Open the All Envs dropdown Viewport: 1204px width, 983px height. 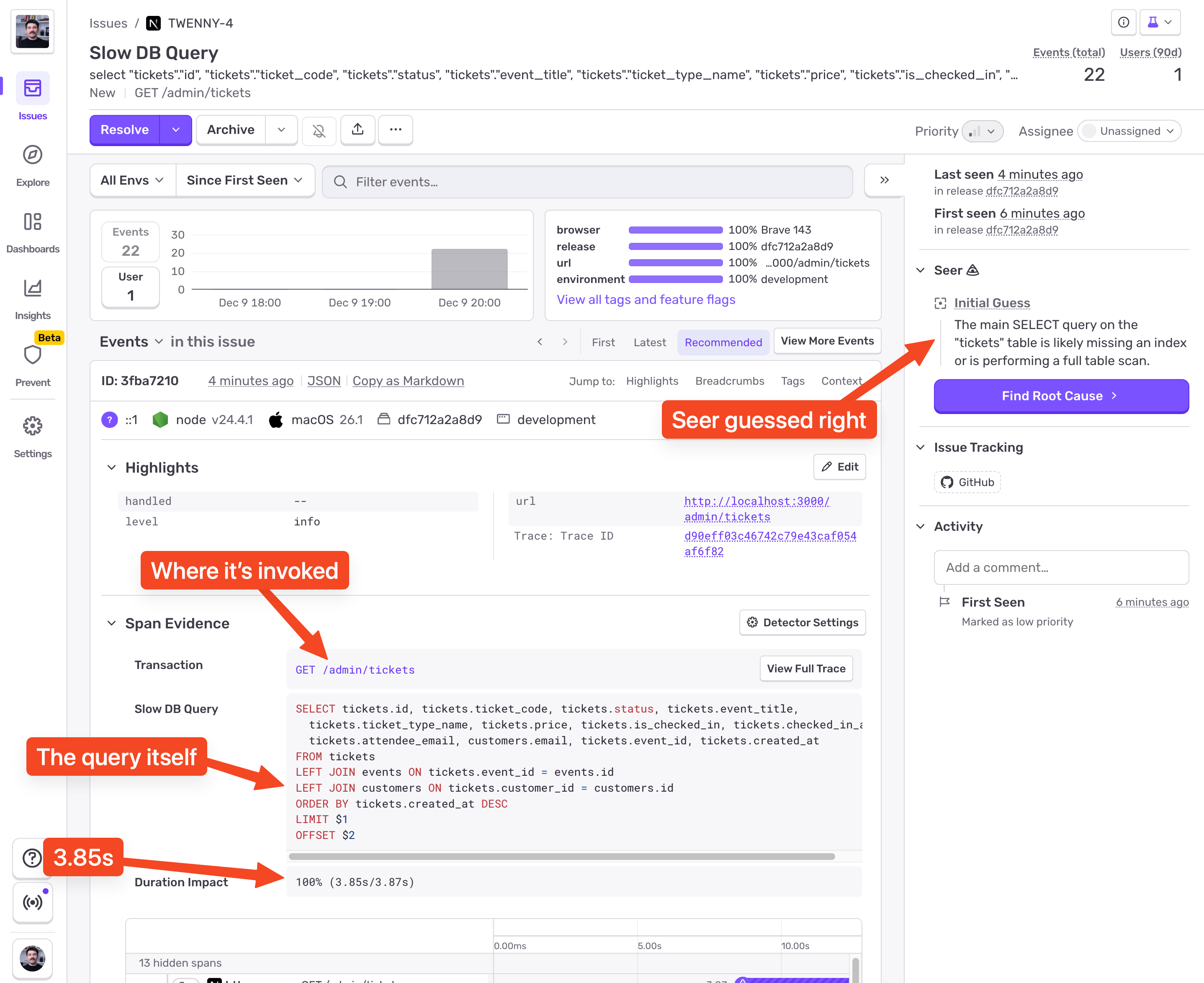[x=132, y=180]
